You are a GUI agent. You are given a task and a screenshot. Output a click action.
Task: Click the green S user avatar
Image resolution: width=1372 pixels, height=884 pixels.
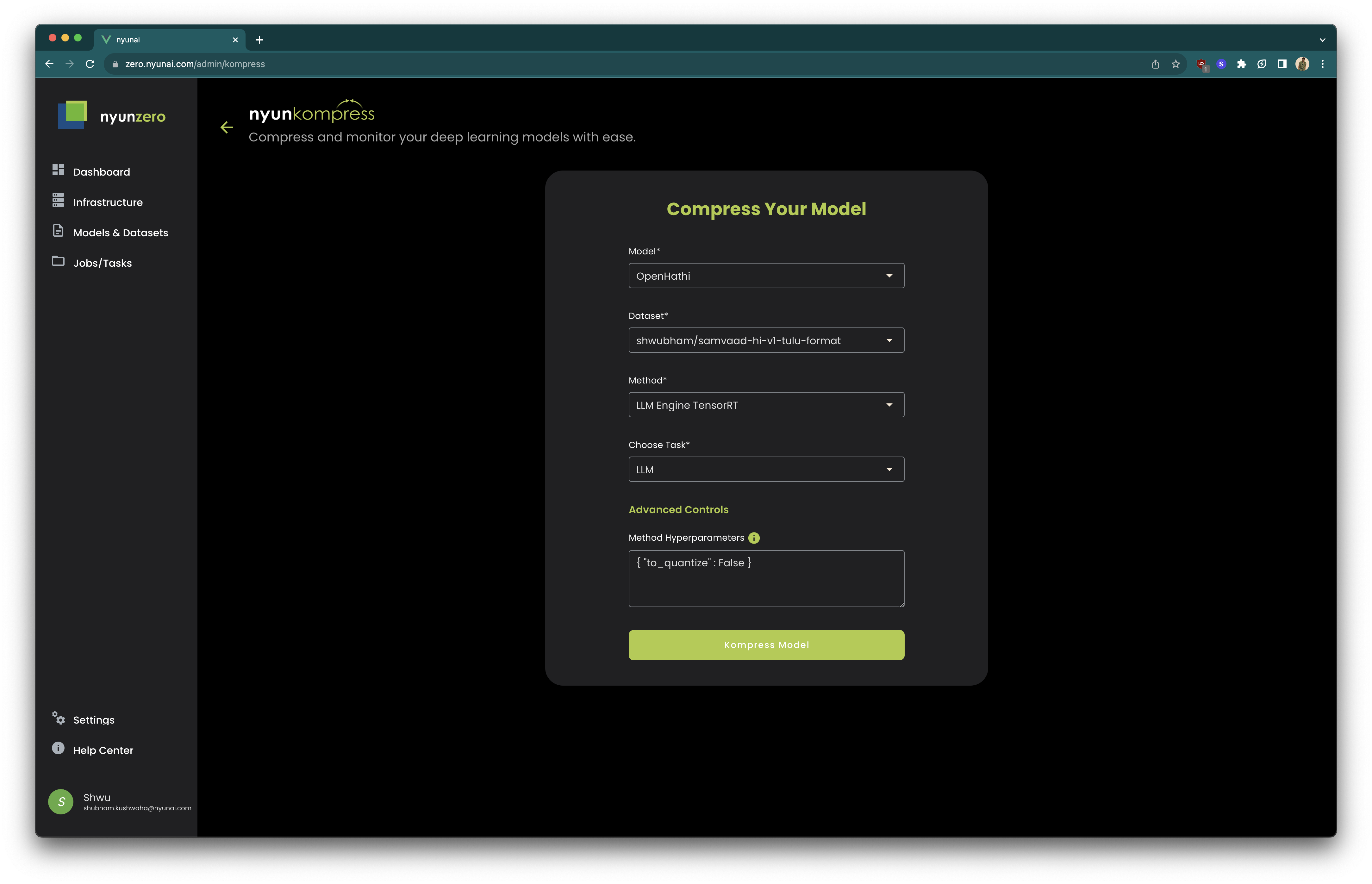[61, 801]
